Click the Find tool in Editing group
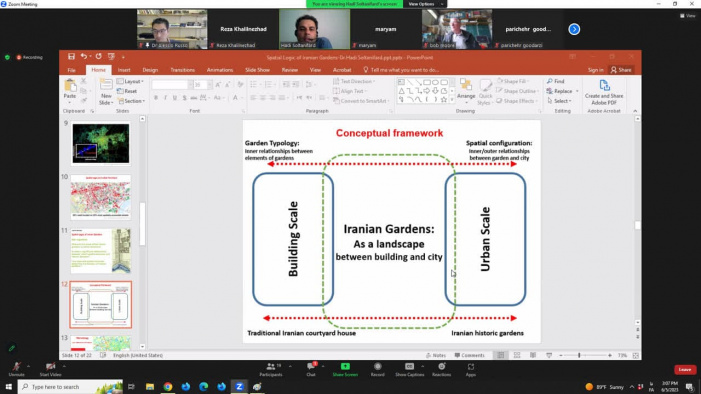Viewport: 701px width, 394px height. pyautogui.click(x=555, y=81)
